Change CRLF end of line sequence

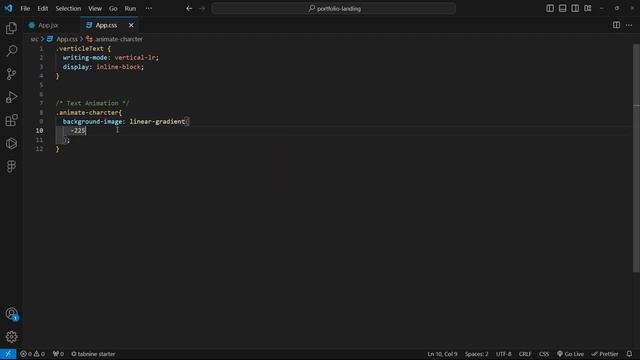click(x=525, y=354)
